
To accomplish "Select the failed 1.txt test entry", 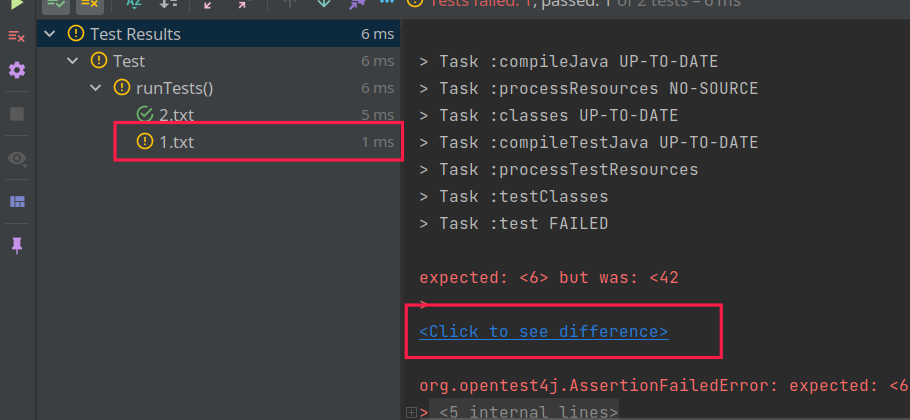I will tap(176, 142).
